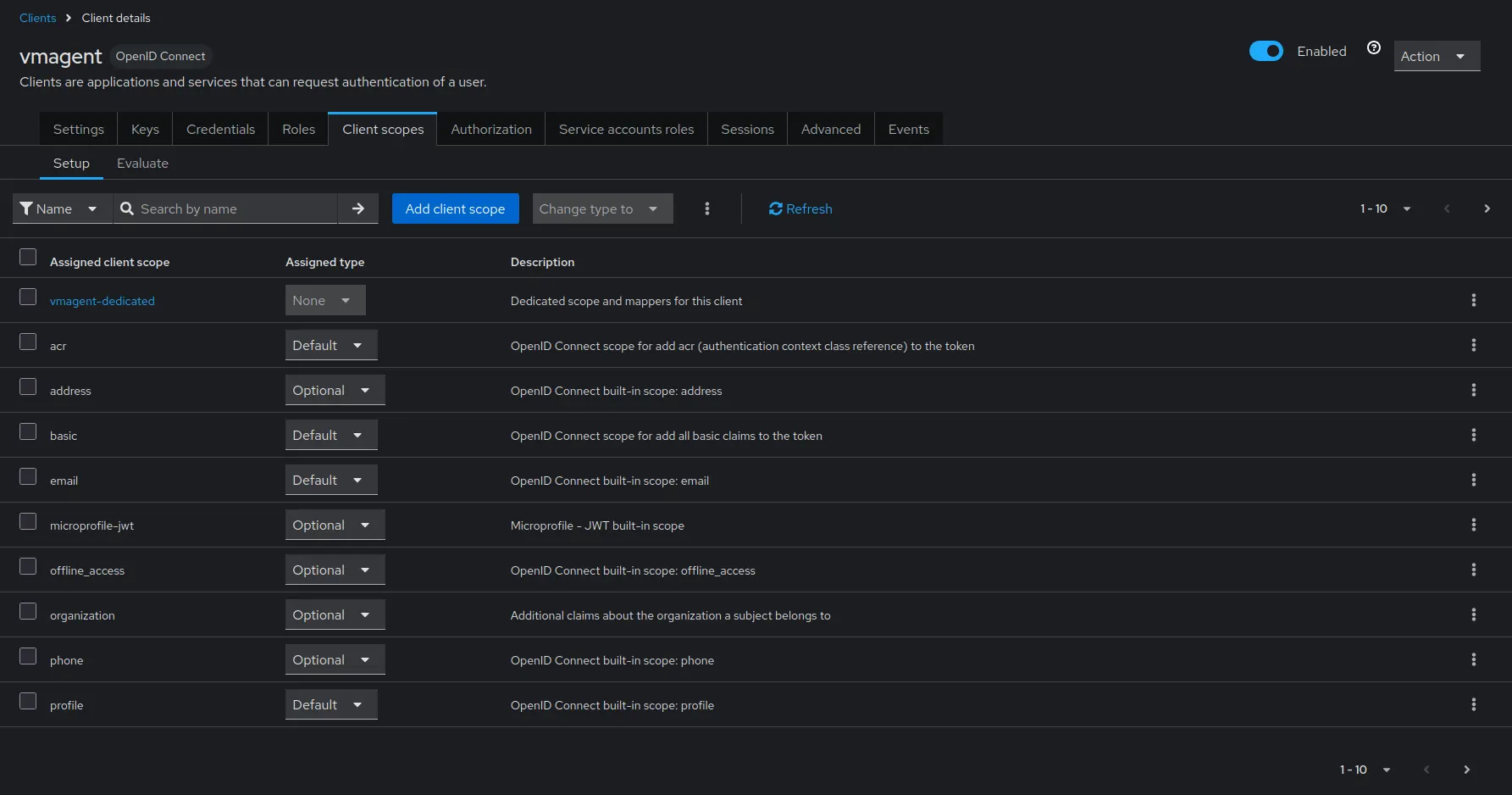The width and height of the screenshot is (1512, 795).
Task: Open assigned type dropdown for phone
Action: 335,659
